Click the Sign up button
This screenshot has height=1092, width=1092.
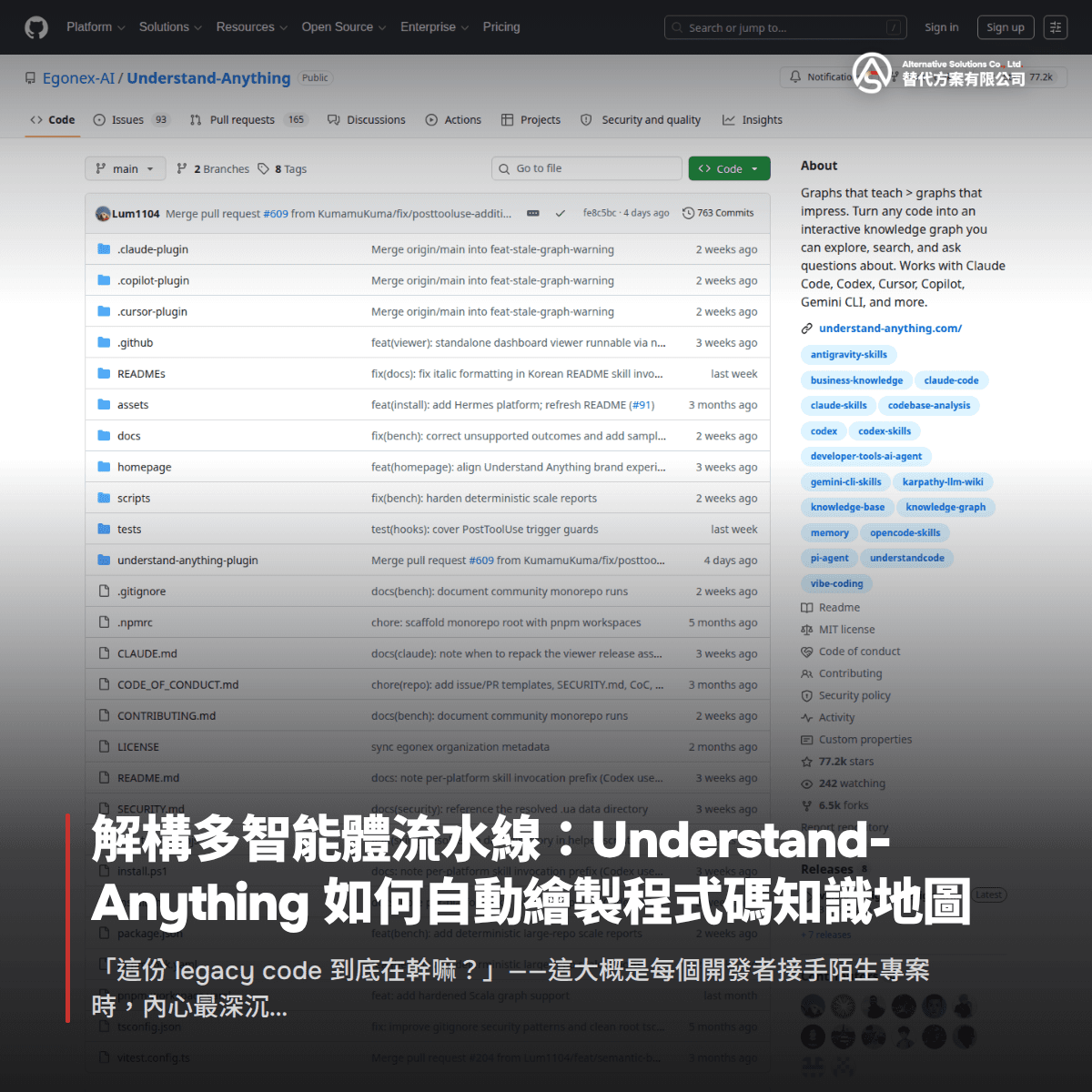pos(1006,27)
